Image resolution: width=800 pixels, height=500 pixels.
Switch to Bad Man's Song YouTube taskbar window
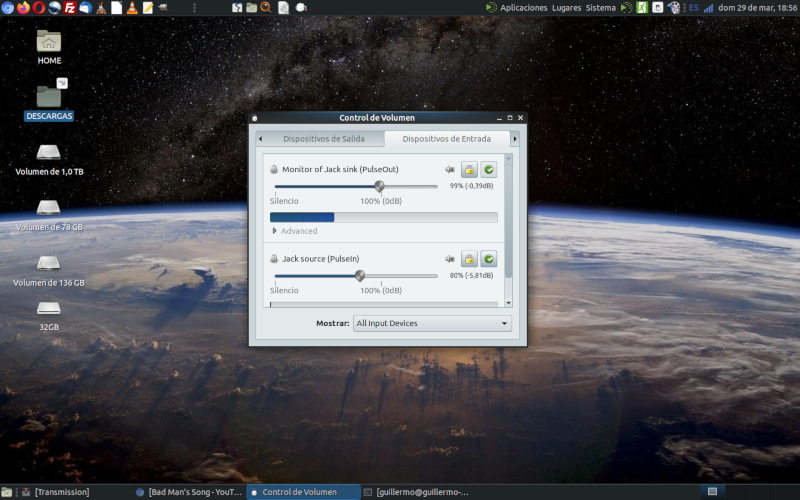pos(190,492)
